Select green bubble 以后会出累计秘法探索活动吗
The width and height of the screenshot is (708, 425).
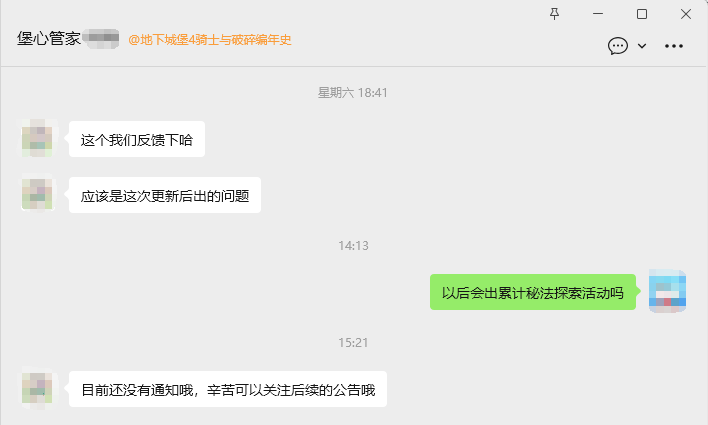(533, 292)
